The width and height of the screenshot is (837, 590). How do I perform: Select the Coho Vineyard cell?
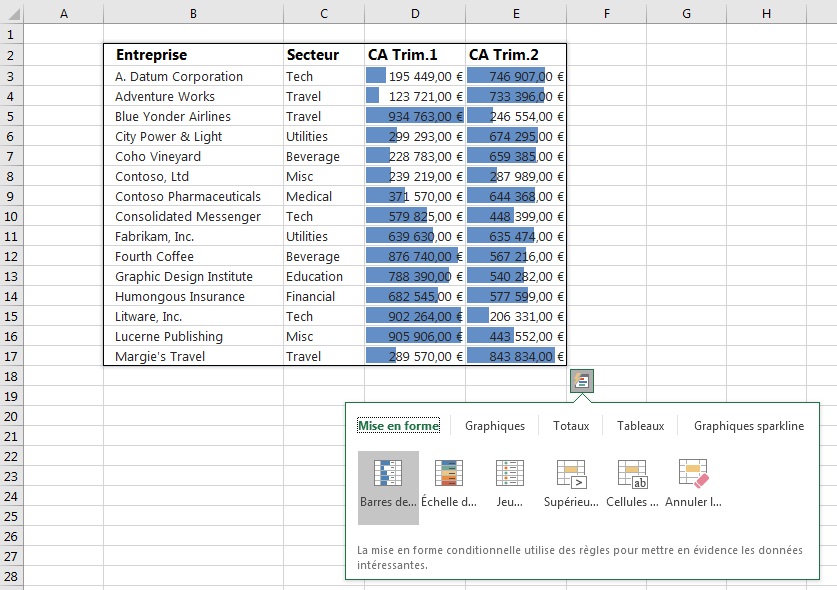193,156
